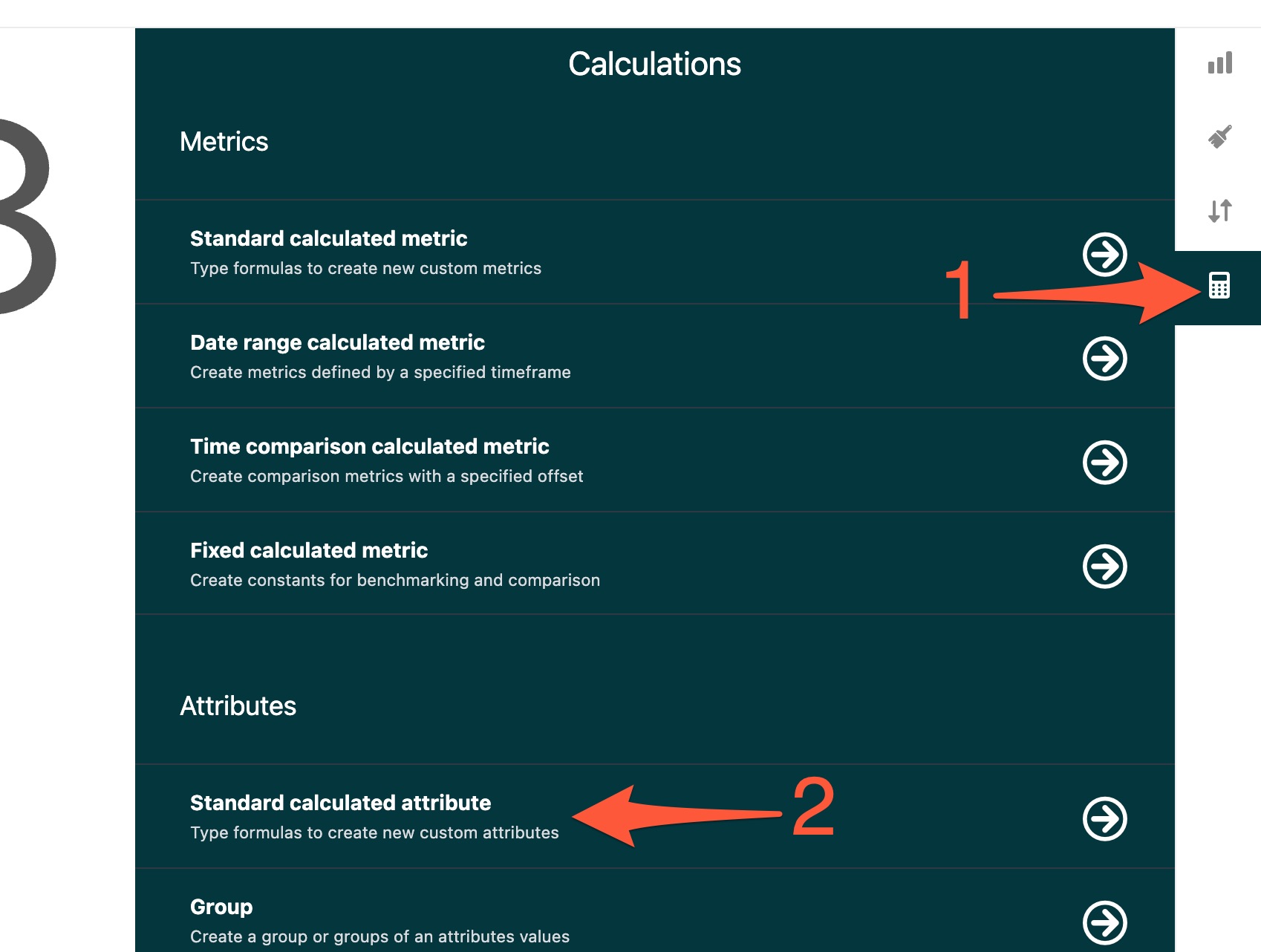The width and height of the screenshot is (1261, 952).
Task: Click arrow beside the Group option
Action: point(1105,923)
